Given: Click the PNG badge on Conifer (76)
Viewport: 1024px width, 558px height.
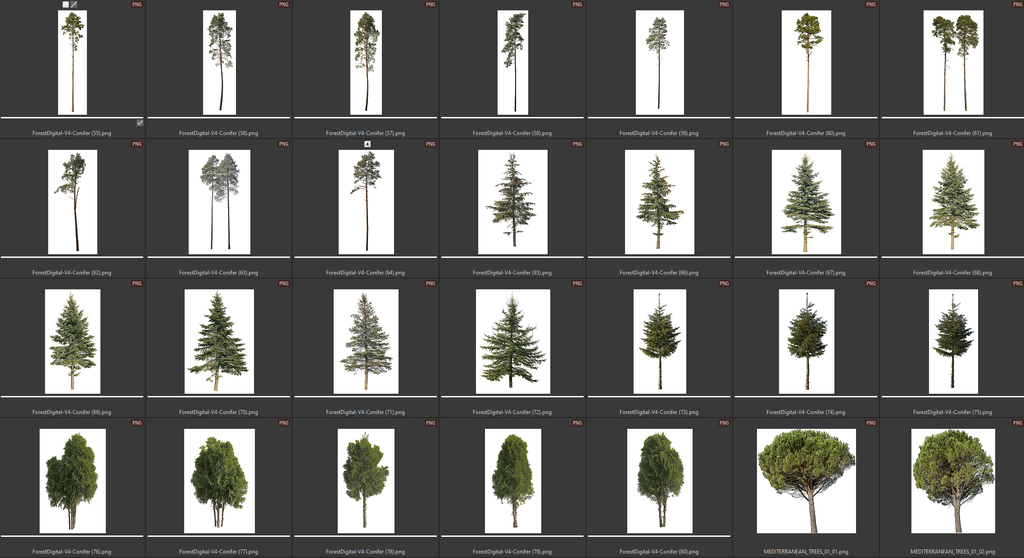Looking at the screenshot, I should pyautogui.click(x=137, y=423).
